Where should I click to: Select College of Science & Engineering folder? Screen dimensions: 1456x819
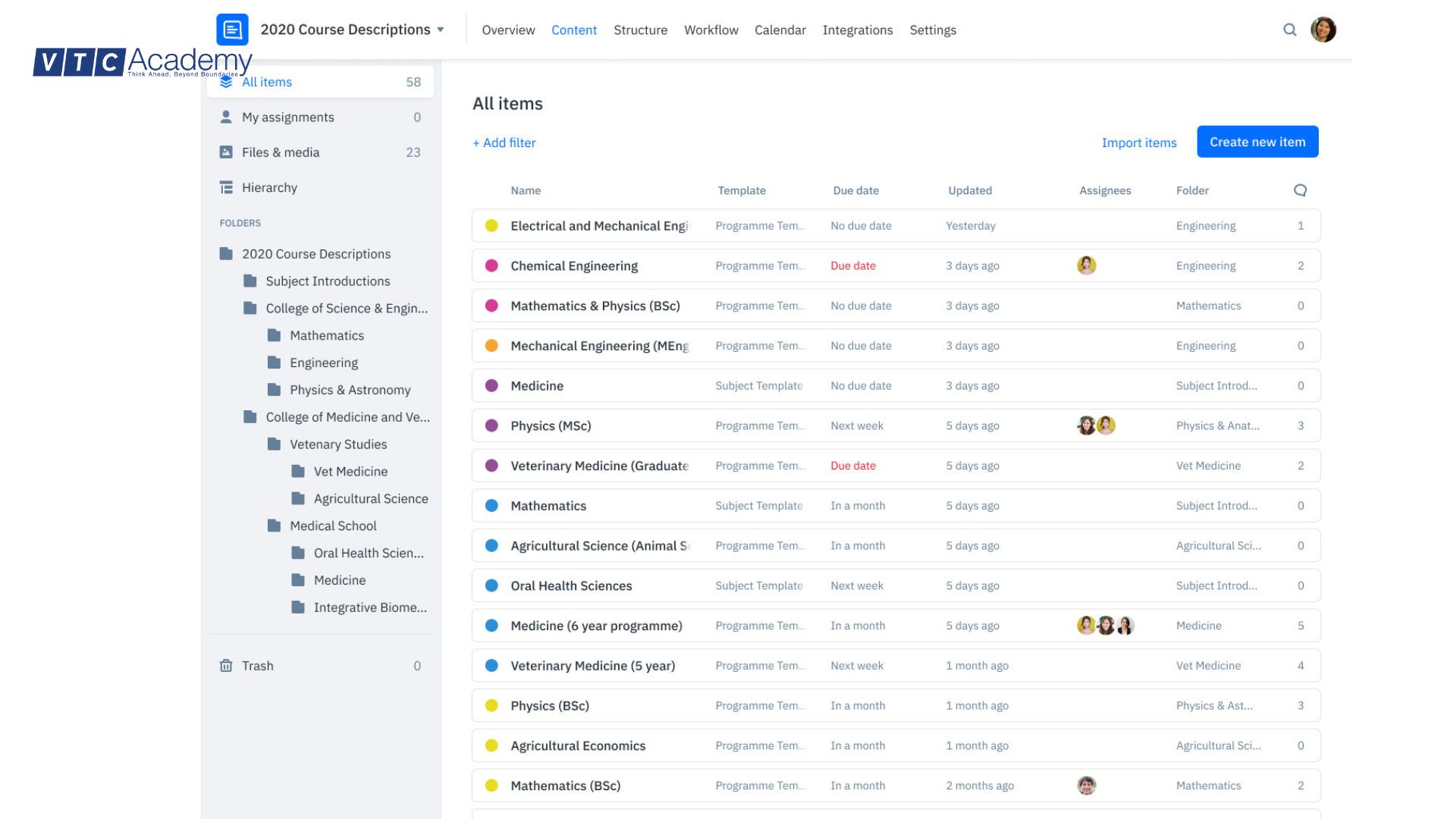click(346, 309)
